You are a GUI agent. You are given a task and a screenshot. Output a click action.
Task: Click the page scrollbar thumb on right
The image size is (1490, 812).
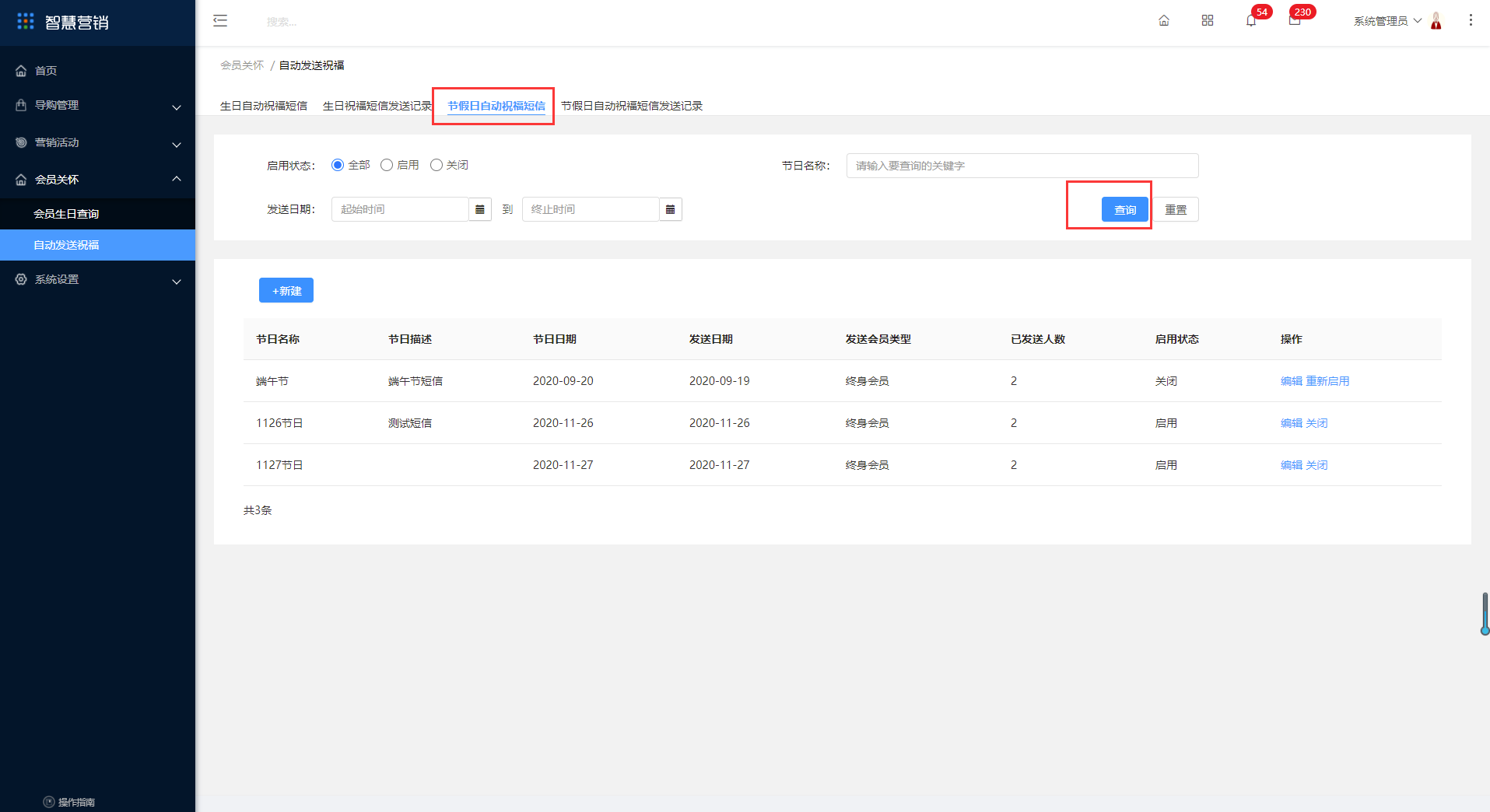pyautogui.click(x=1485, y=614)
